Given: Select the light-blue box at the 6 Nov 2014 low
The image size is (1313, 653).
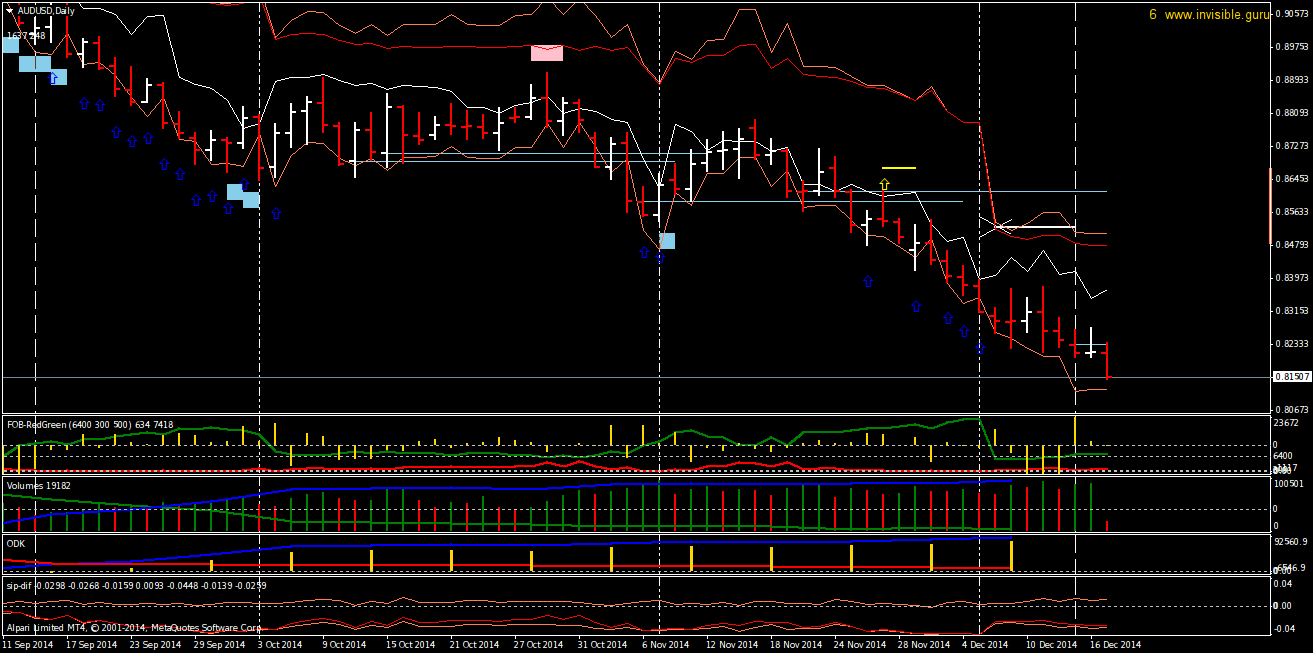Looking at the screenshot, I should pyautogui.click(x=667, y=240).
